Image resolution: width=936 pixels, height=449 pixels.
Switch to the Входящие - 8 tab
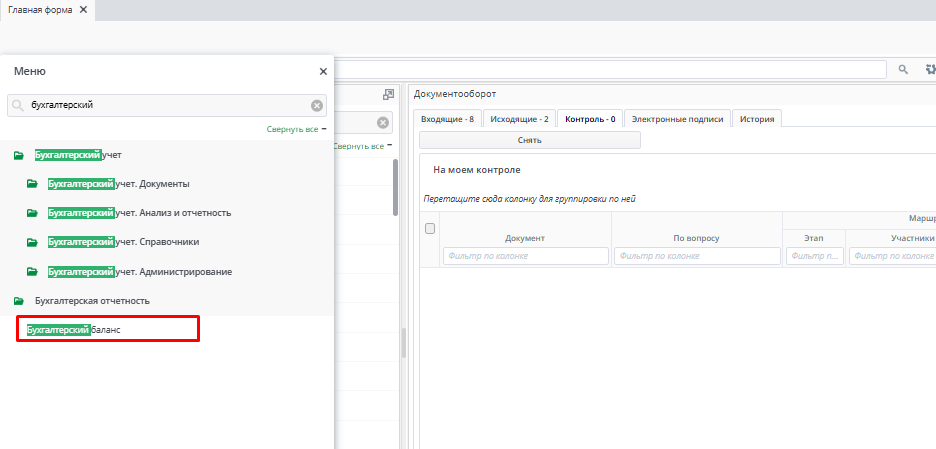pyautogui.click(x=447, y=119)
